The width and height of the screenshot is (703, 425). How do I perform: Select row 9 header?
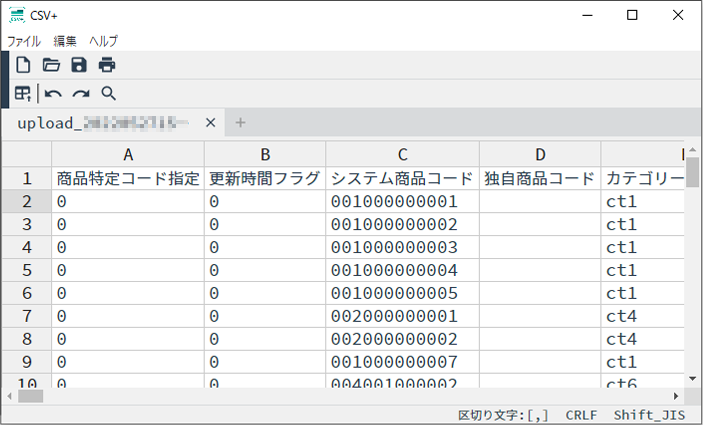[26, 361]
